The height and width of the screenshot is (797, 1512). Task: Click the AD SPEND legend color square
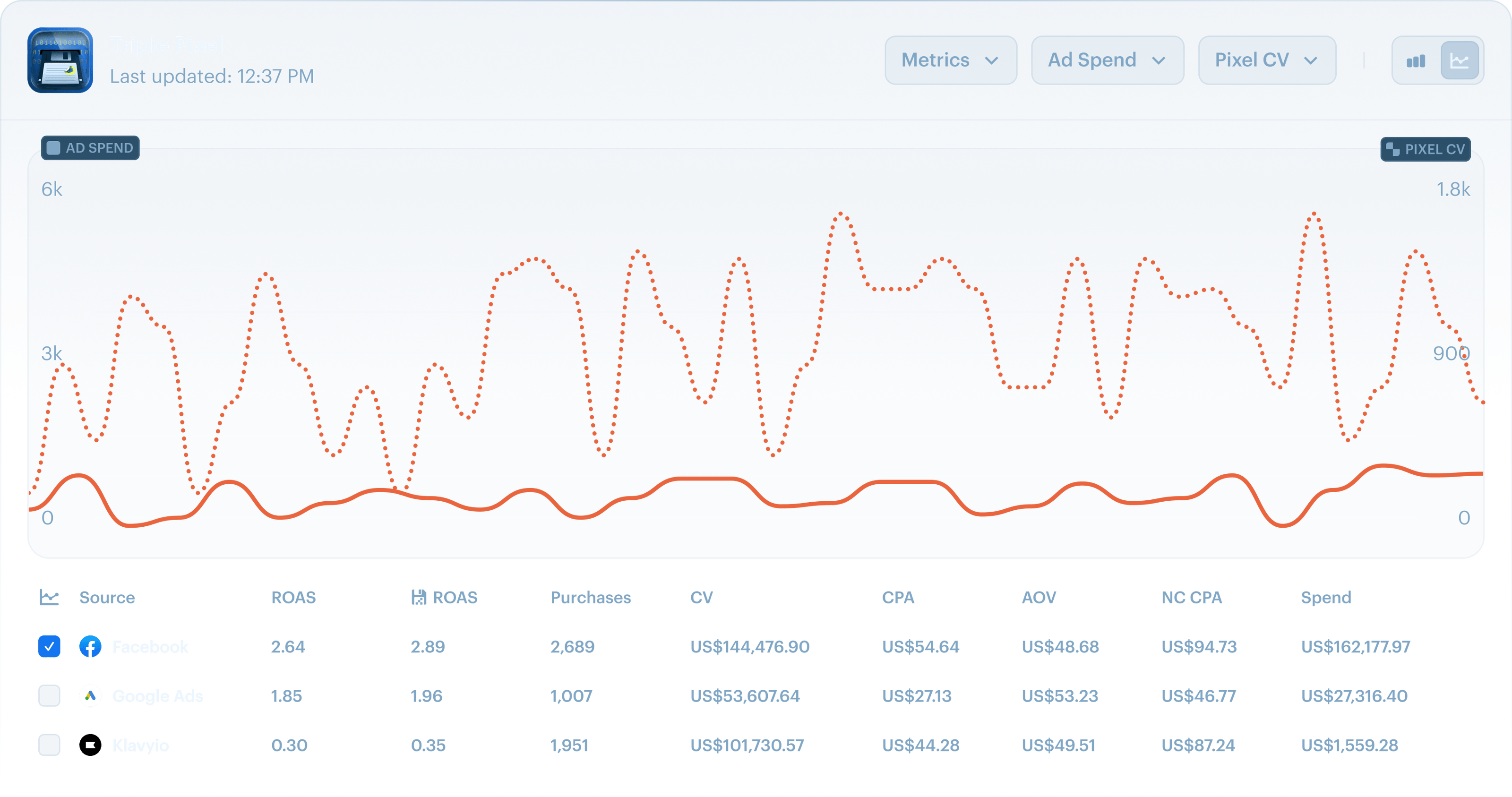pos(53,148)
